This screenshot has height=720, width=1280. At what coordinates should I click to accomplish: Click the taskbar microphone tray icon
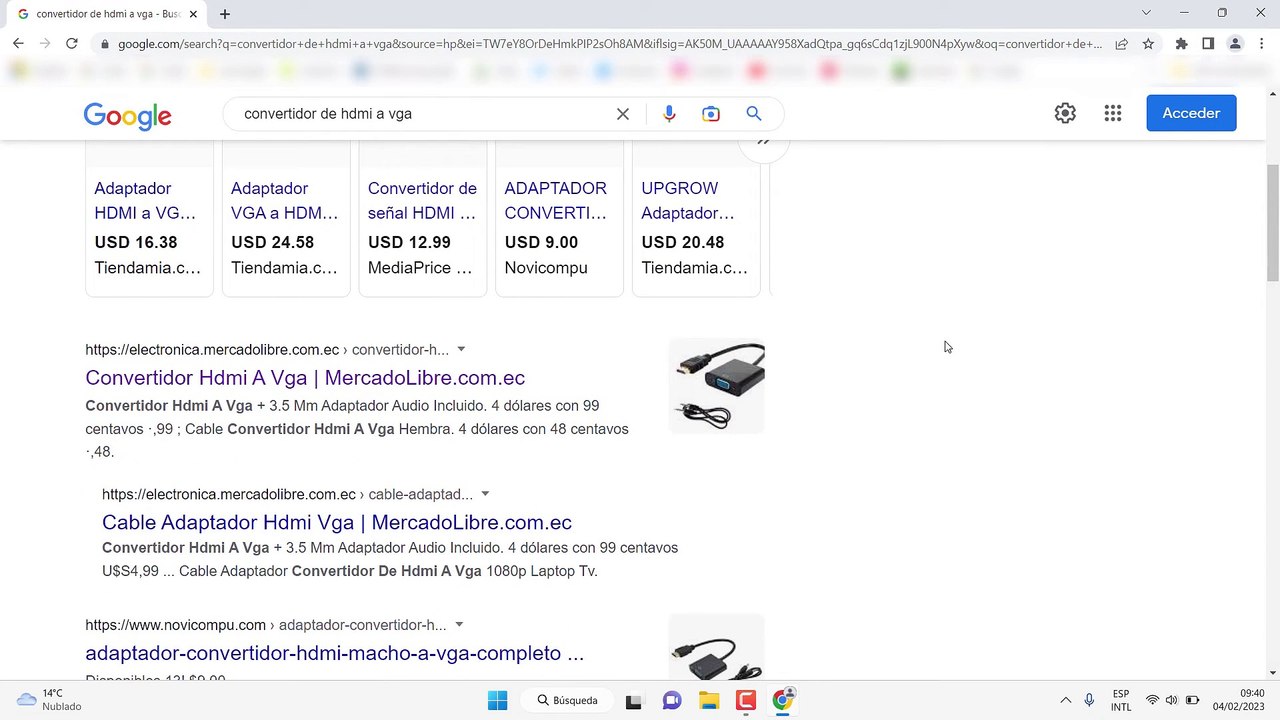coord(1089,700)
